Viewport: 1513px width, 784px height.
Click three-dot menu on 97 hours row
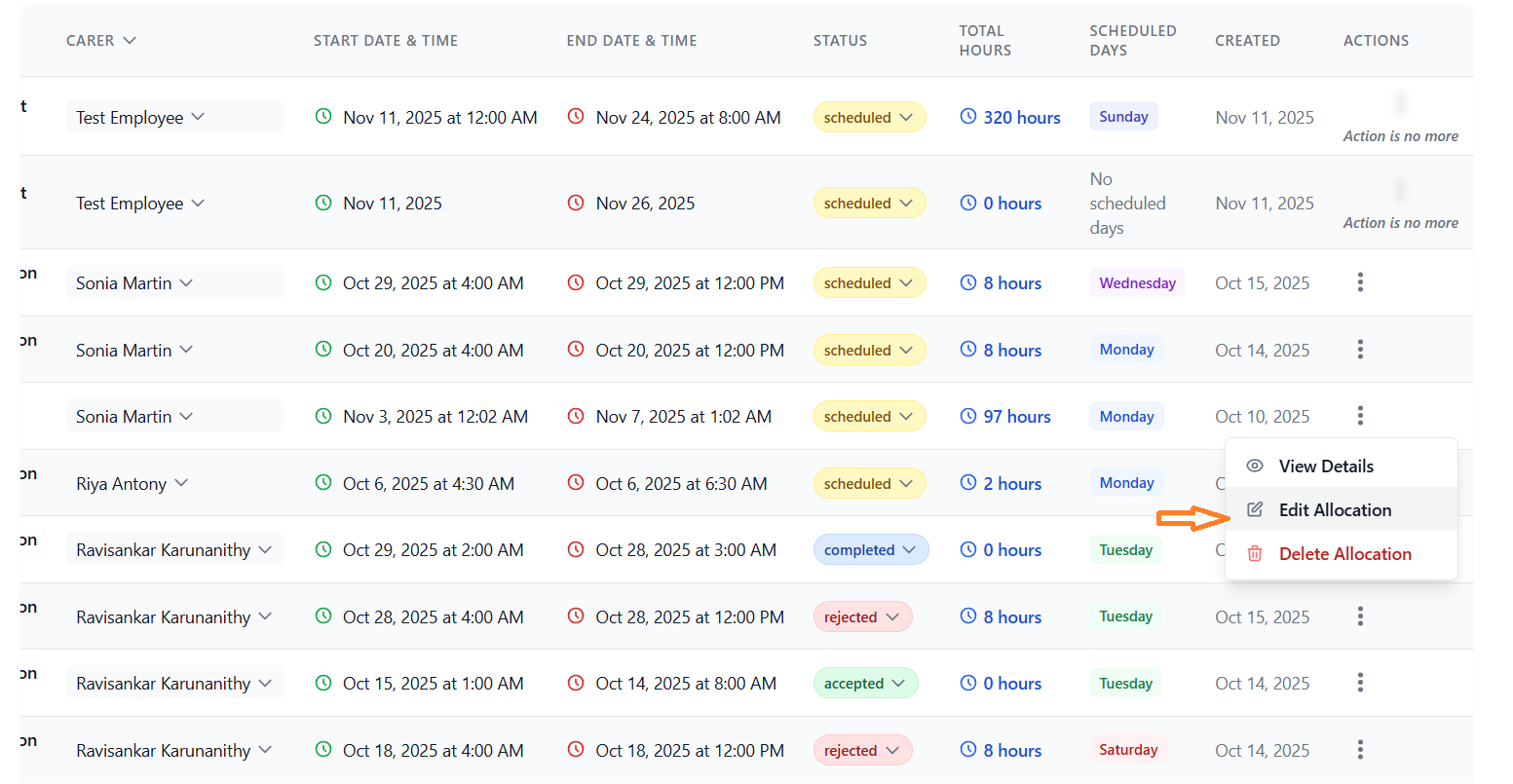pos(1360,416)
